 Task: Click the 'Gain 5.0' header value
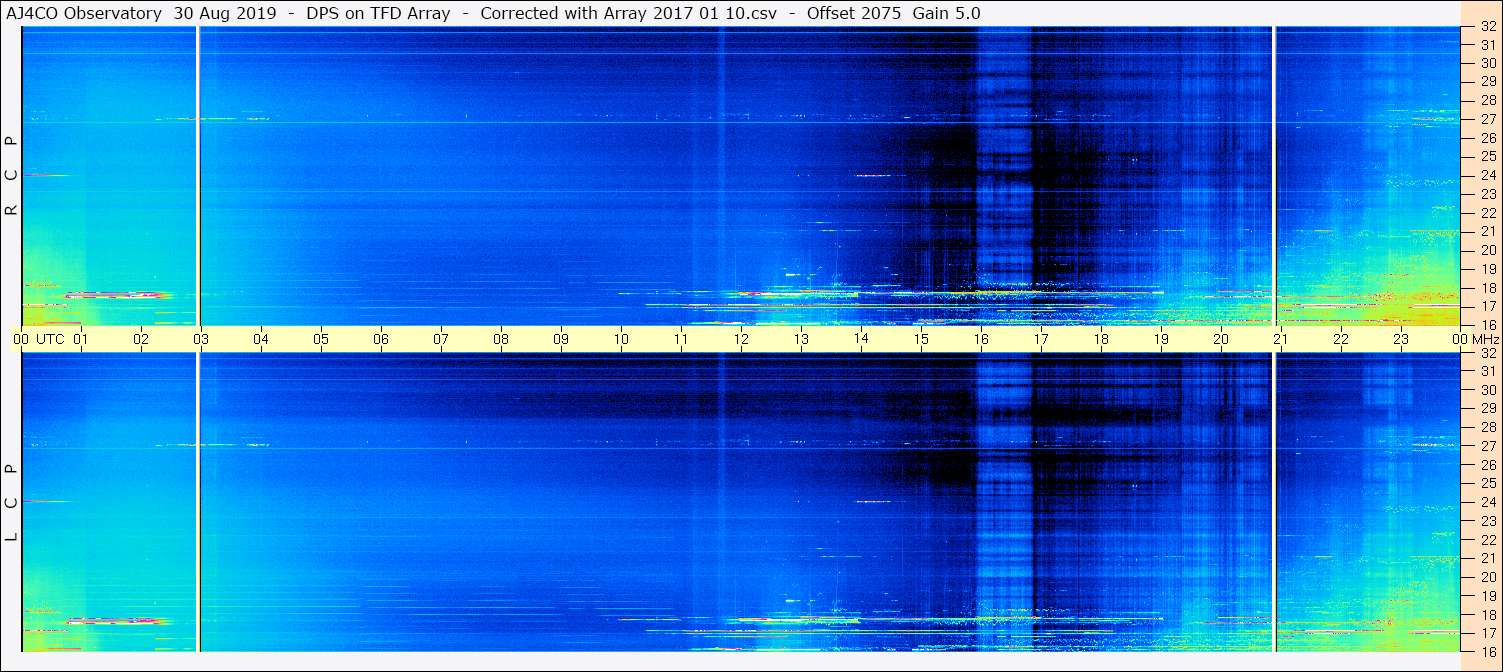[x=947, y=13]
